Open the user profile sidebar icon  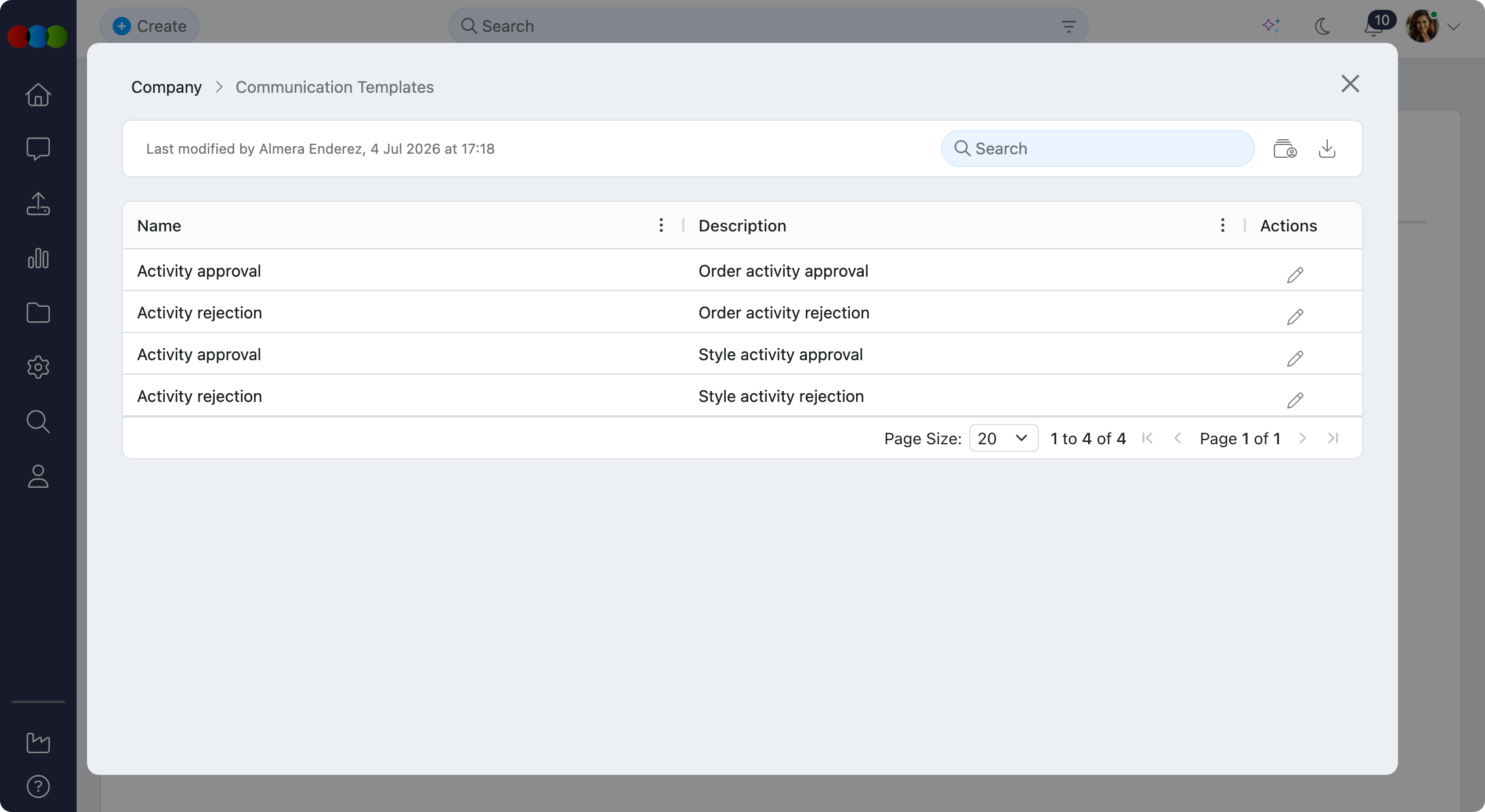38,476
